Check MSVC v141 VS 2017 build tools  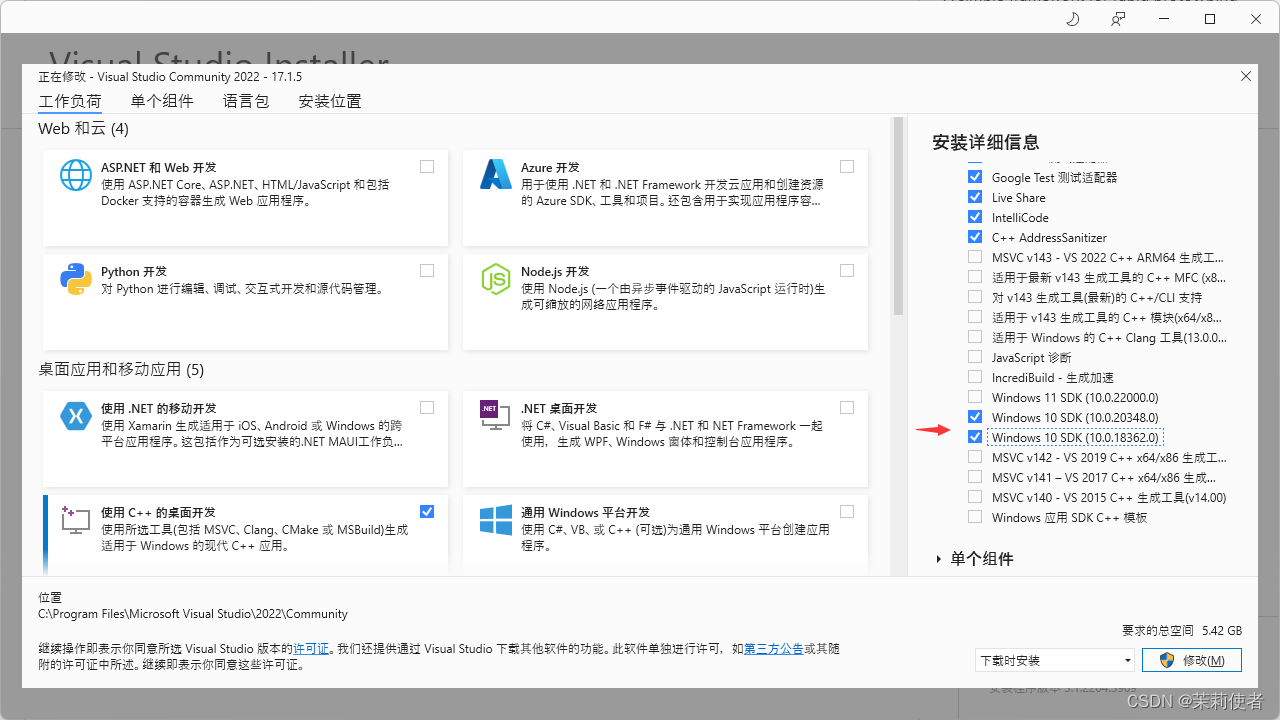tap(975, 477)
